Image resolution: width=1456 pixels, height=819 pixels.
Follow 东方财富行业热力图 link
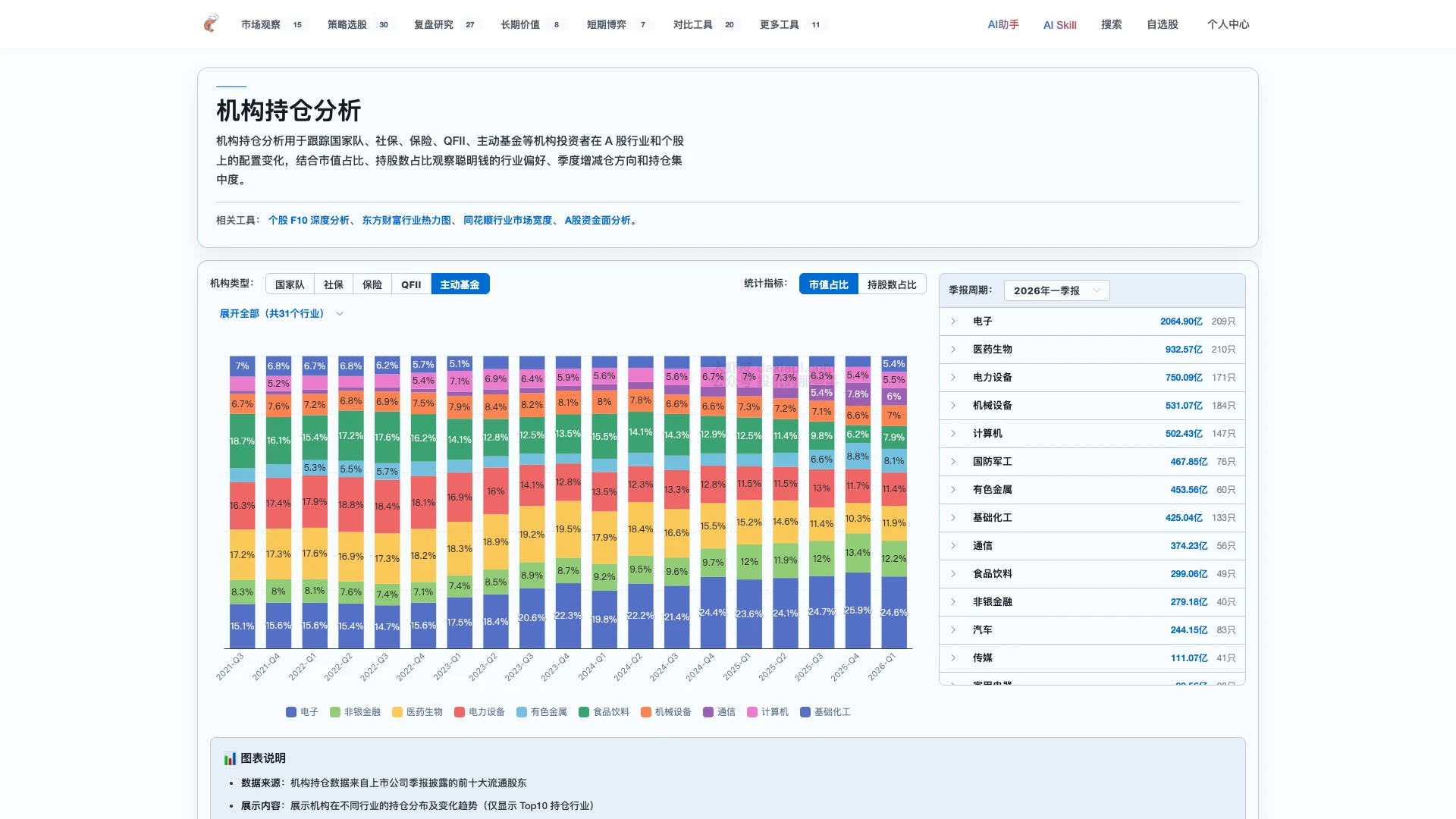coord(406,221)
